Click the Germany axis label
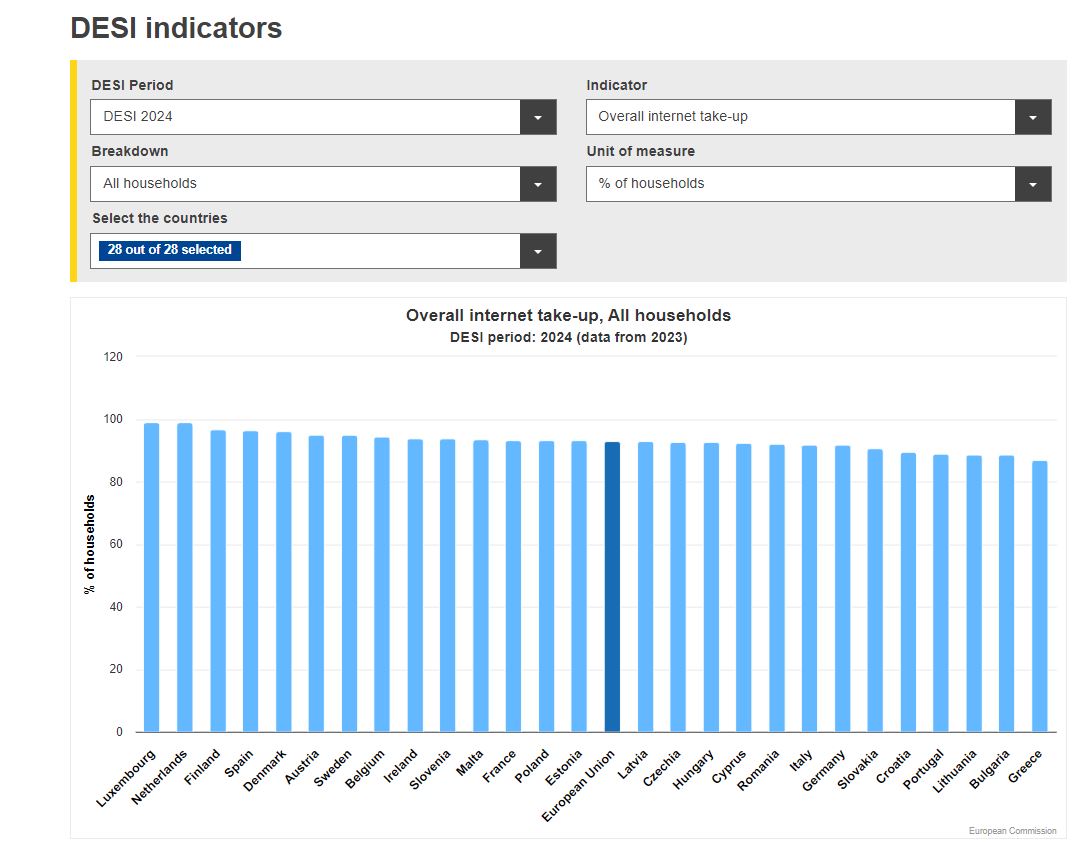This screenshot has height=847, width=1092. tap(823, 770)
